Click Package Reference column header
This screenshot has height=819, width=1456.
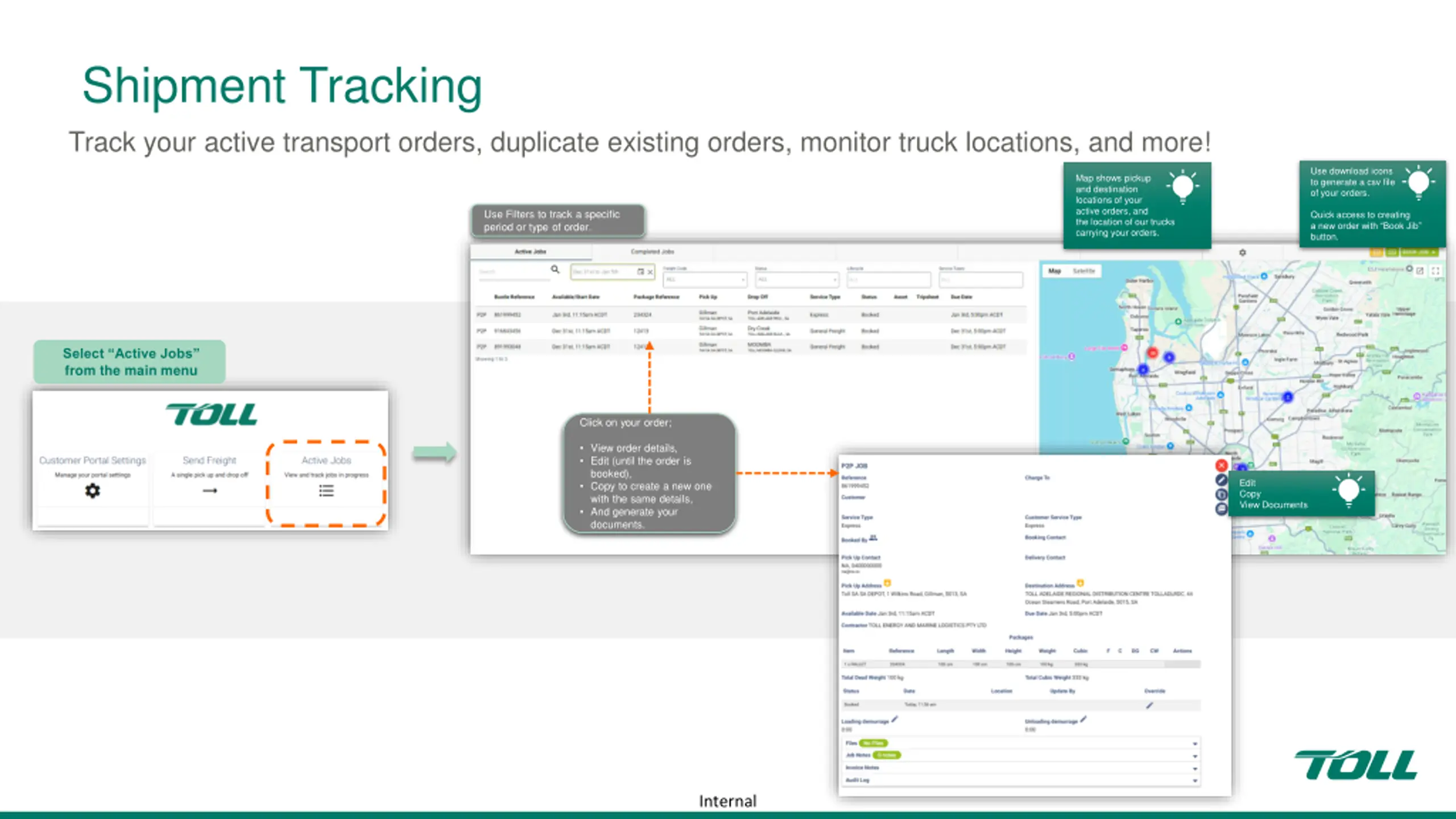[656, 297]
